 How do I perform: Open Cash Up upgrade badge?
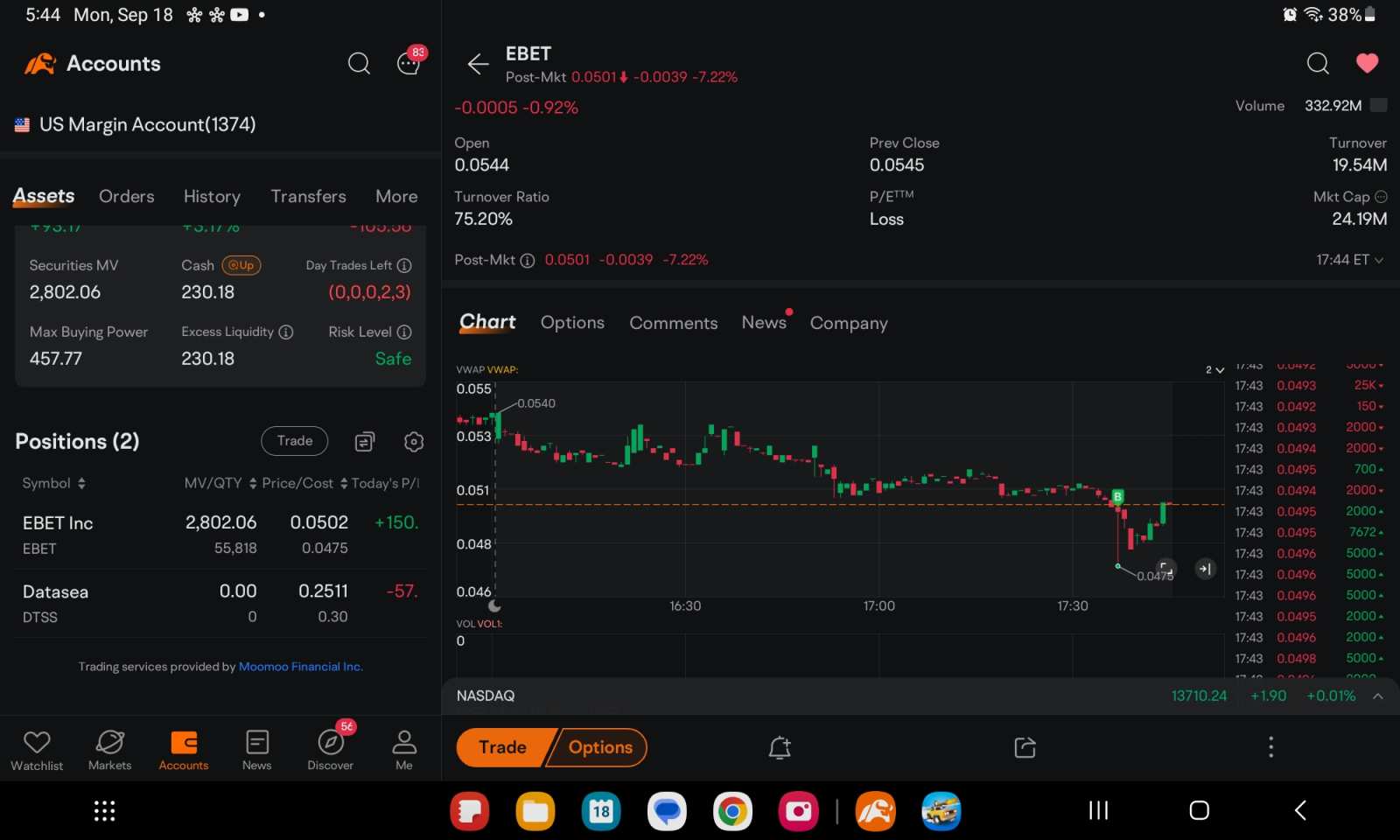(241, 265)
